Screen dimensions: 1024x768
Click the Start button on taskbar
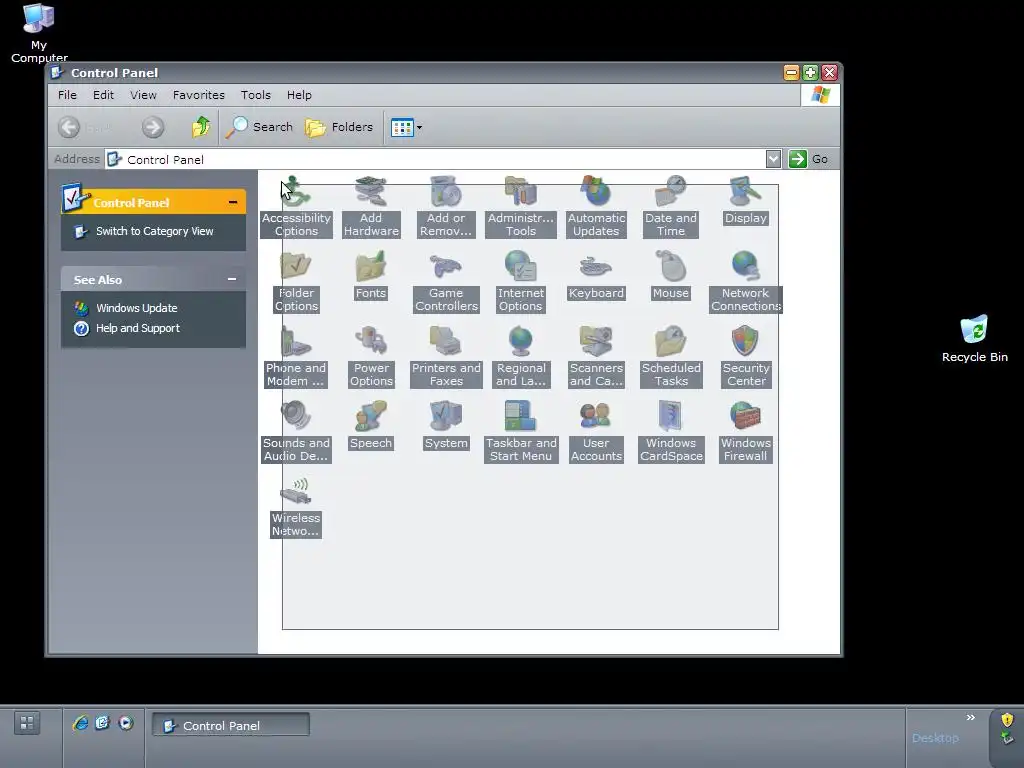pos(27,723)
